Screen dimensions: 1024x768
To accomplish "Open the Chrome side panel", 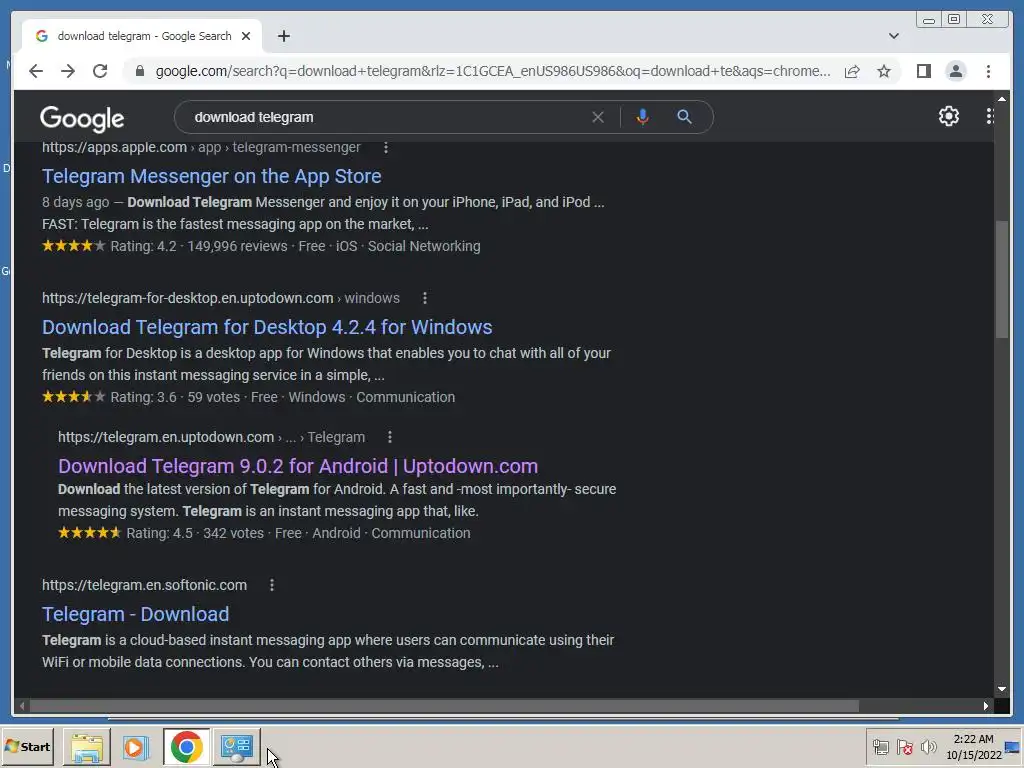I will 923,71.
